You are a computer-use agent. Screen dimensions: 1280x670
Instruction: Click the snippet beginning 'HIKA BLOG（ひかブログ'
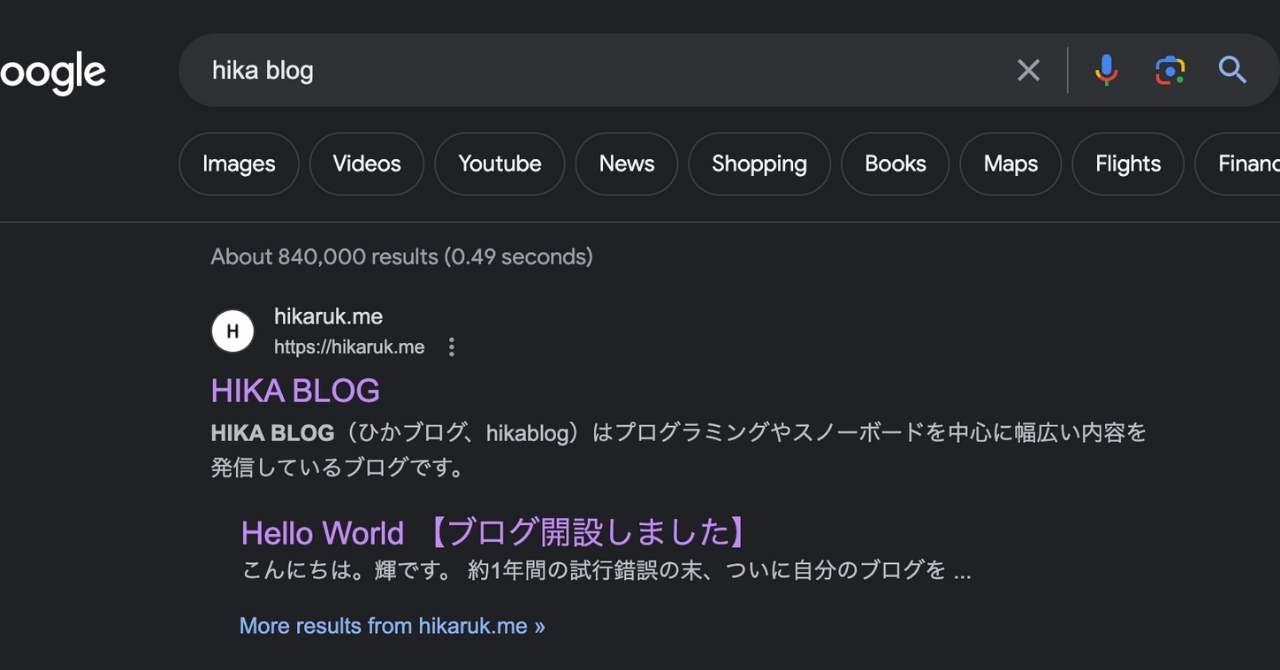click(679, 450)
